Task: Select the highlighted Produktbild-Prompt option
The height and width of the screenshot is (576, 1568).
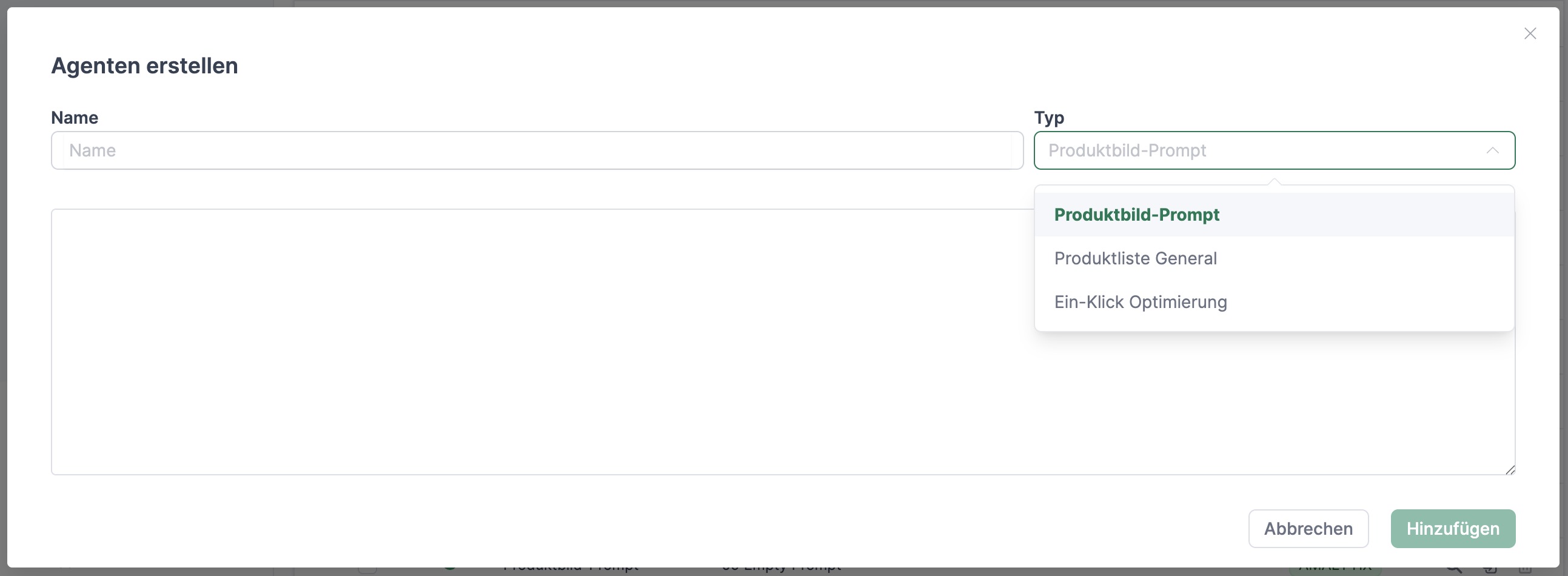Action: (x=1136, y=215)
